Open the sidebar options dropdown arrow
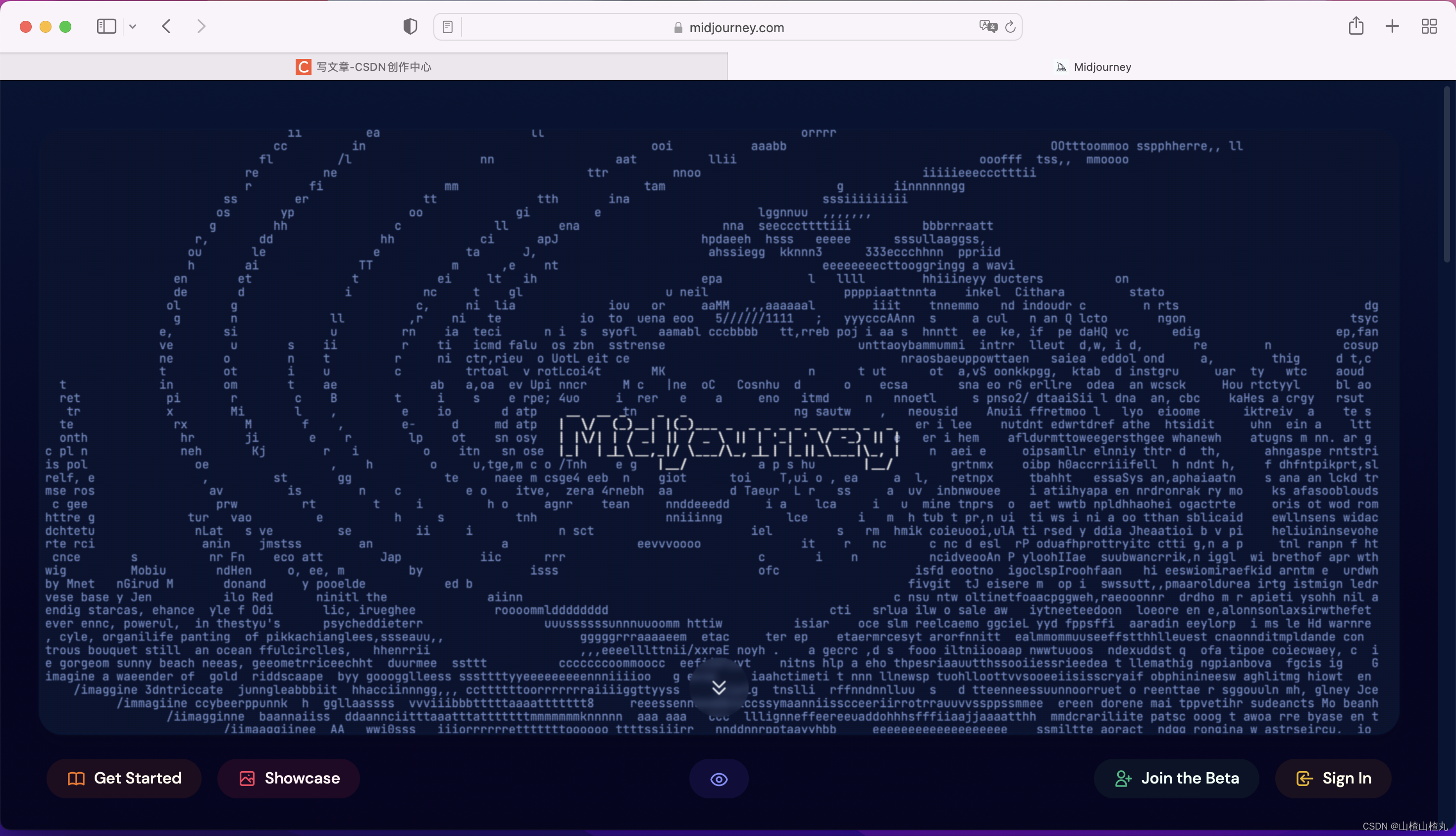 (x=133, y=26)
